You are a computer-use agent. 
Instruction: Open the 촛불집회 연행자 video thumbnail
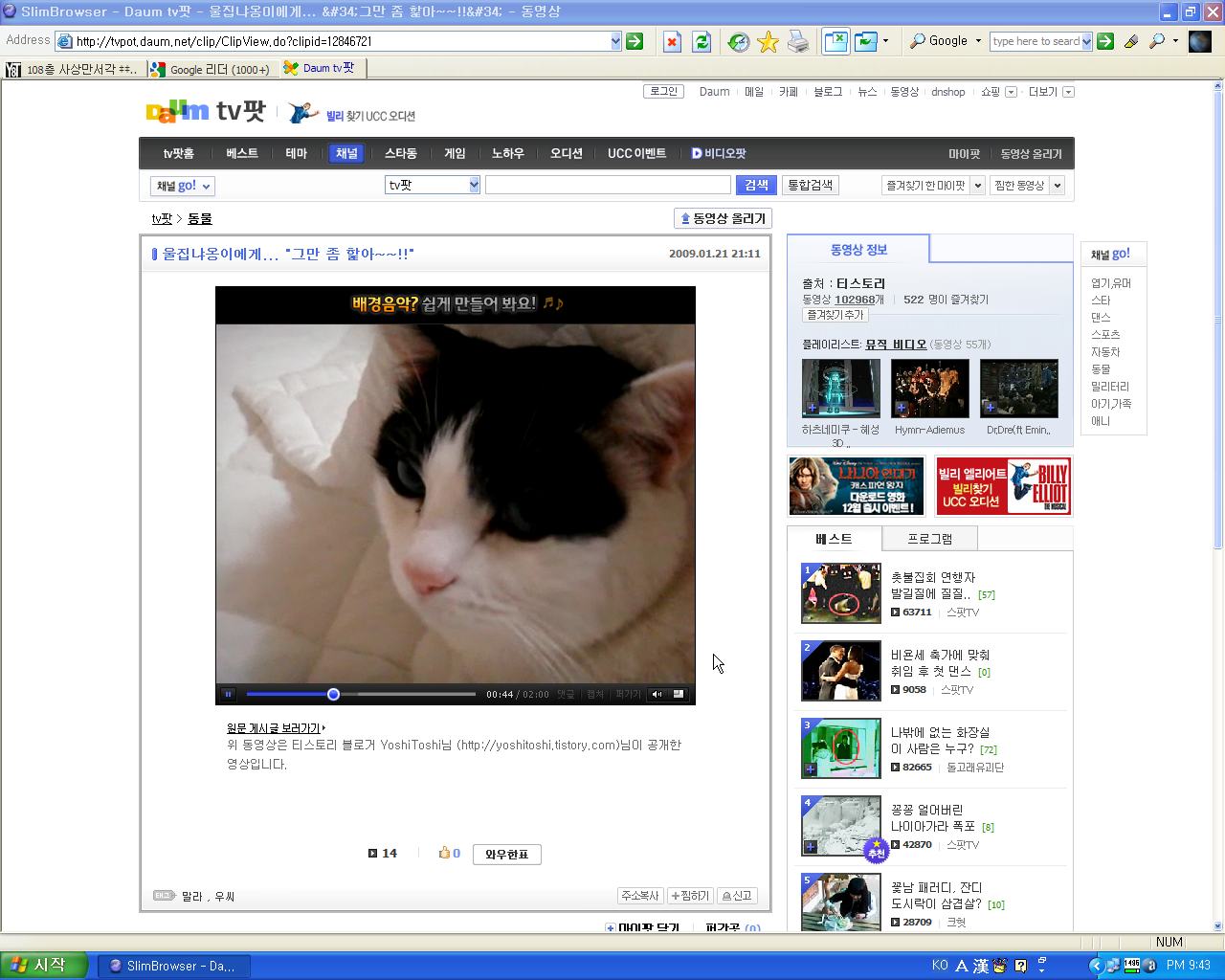click(x=841, y=593)
